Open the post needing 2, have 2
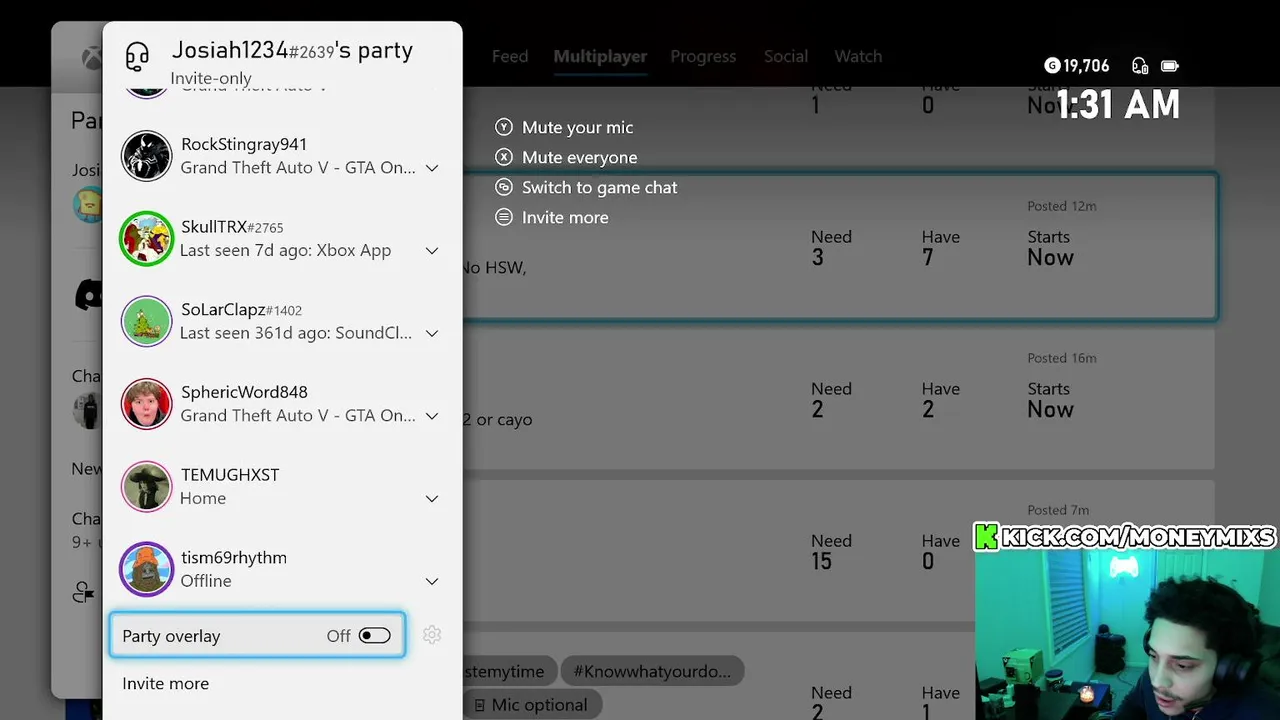This screenshot has height=720, width=1280. pyautogui.click(x=838, y=399)
